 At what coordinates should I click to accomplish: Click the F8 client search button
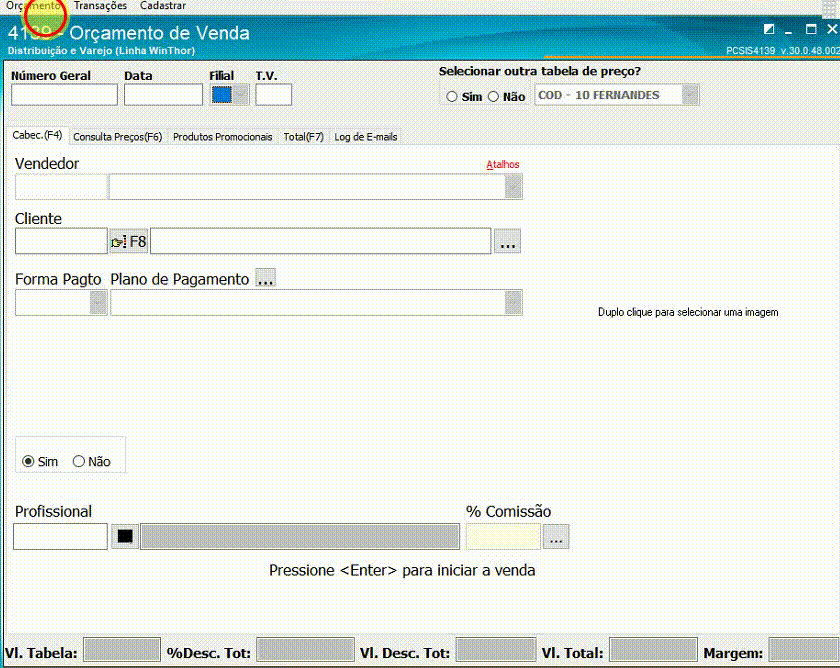click(x=129, y=242)
